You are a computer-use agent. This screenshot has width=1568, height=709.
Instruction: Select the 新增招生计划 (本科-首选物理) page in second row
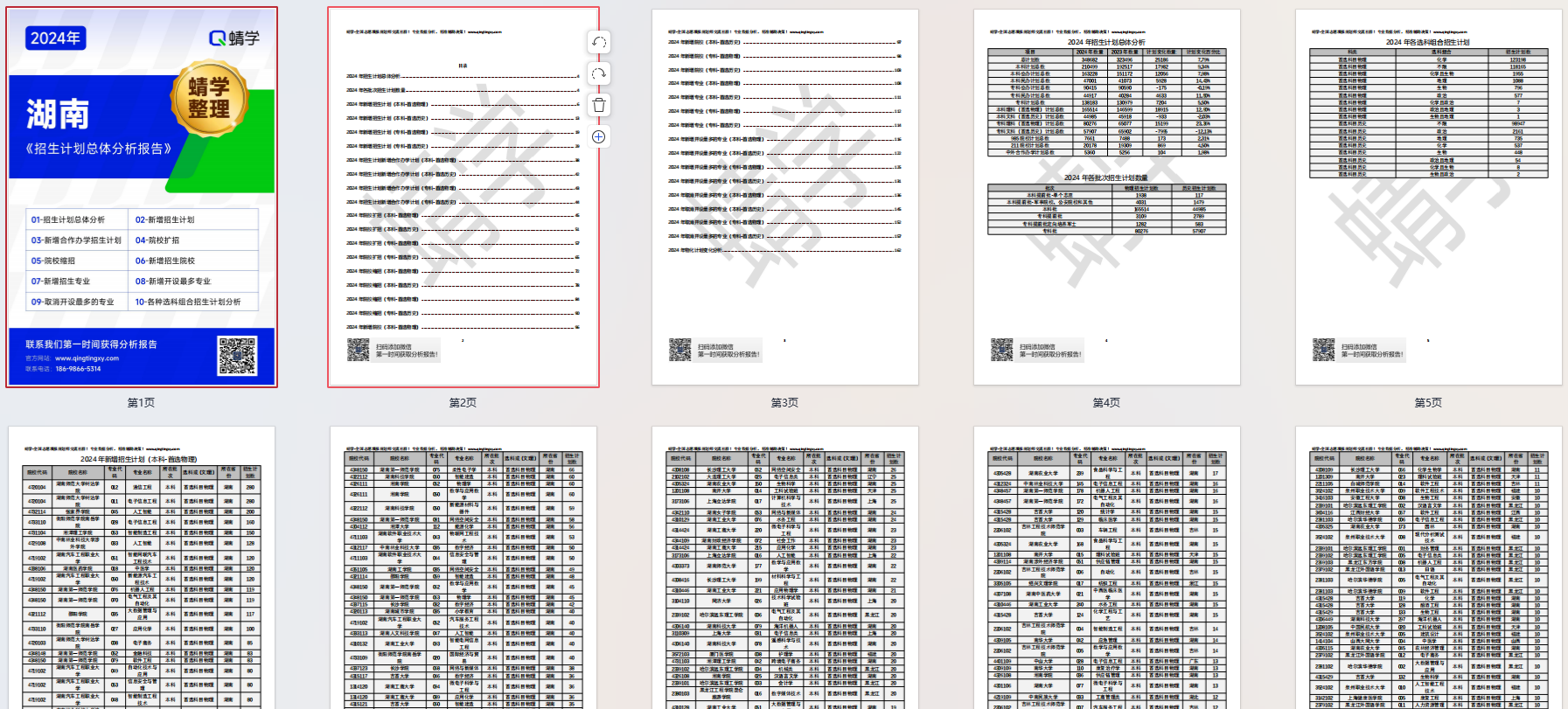(x=142, y=568)
